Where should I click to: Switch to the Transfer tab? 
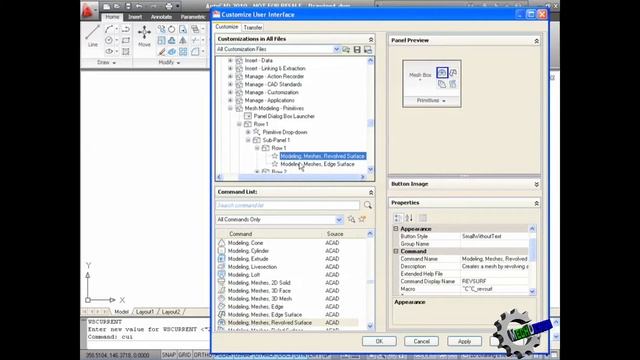pos(253,27)
